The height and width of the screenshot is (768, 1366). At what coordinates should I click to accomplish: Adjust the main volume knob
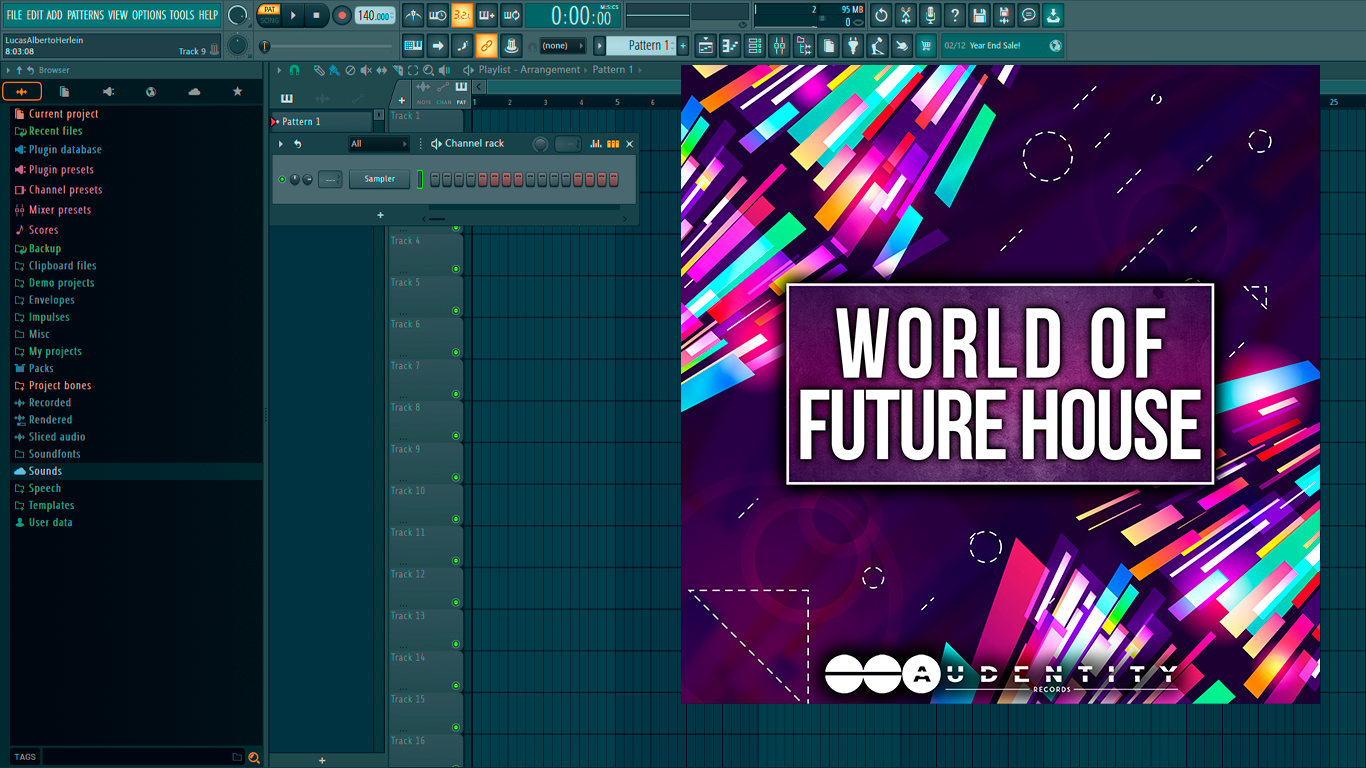point(237,15)
